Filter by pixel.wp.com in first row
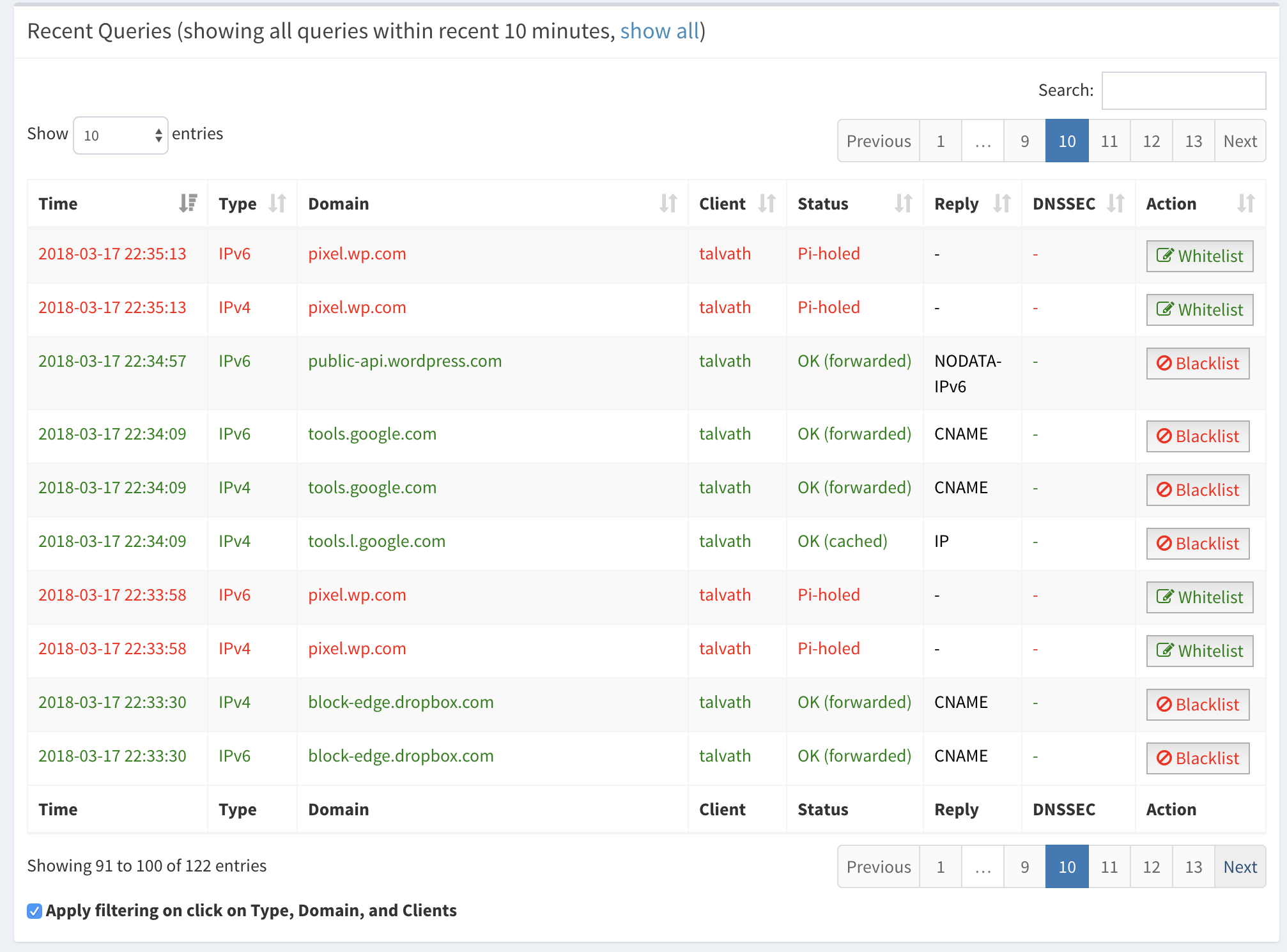Image resolution: width=1287 pixels, height=952 pixels. tap(357, 254)
